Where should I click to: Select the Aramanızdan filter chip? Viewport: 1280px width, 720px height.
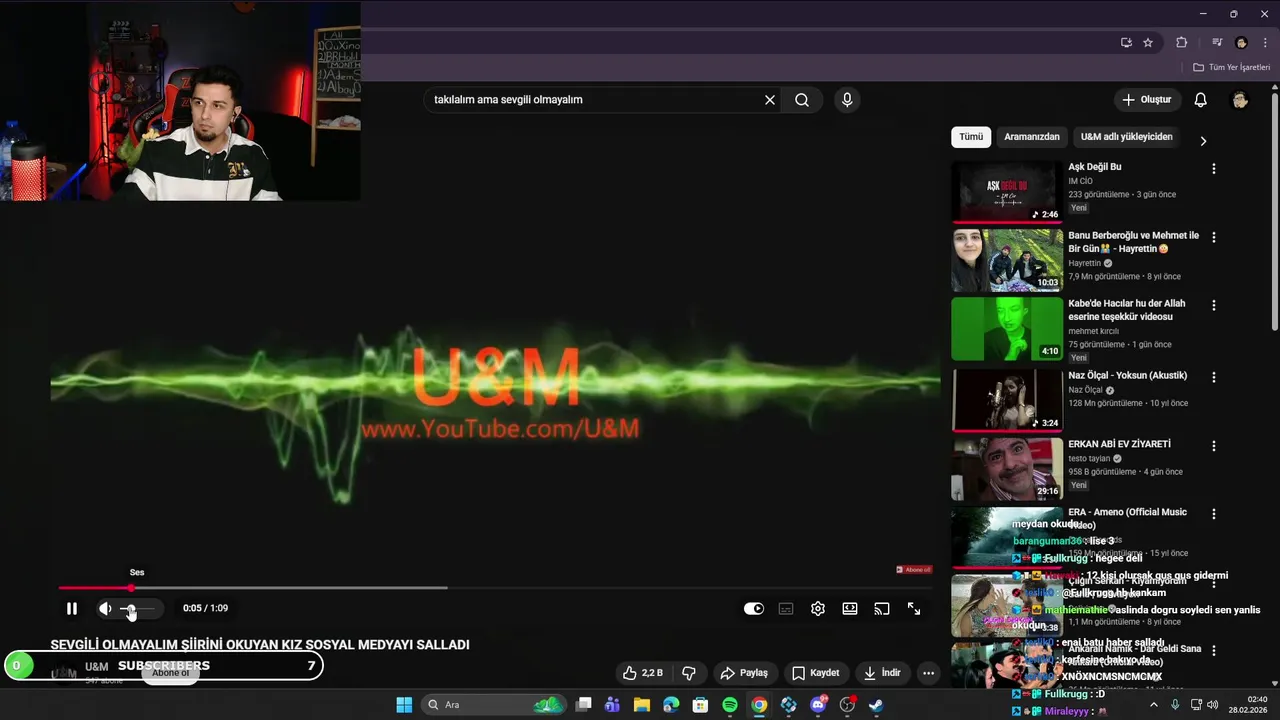coord(1032,137)
